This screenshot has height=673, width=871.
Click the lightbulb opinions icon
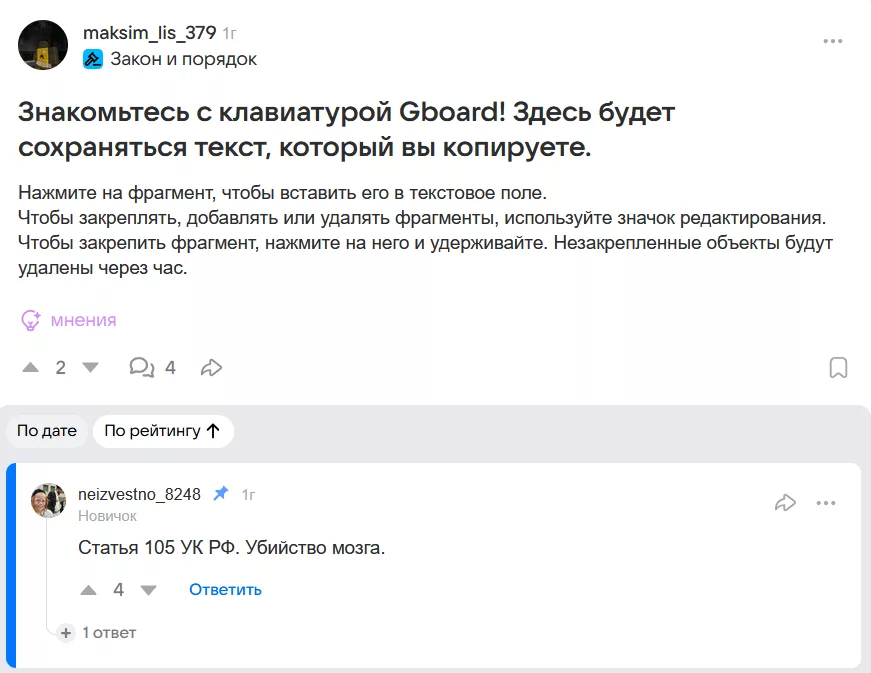point(31,320)
